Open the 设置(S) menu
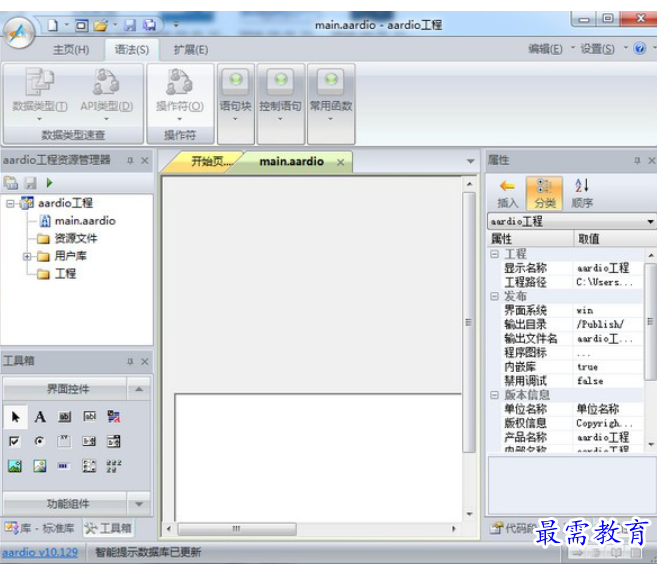The image size is (657, 564). coord(598,49)
